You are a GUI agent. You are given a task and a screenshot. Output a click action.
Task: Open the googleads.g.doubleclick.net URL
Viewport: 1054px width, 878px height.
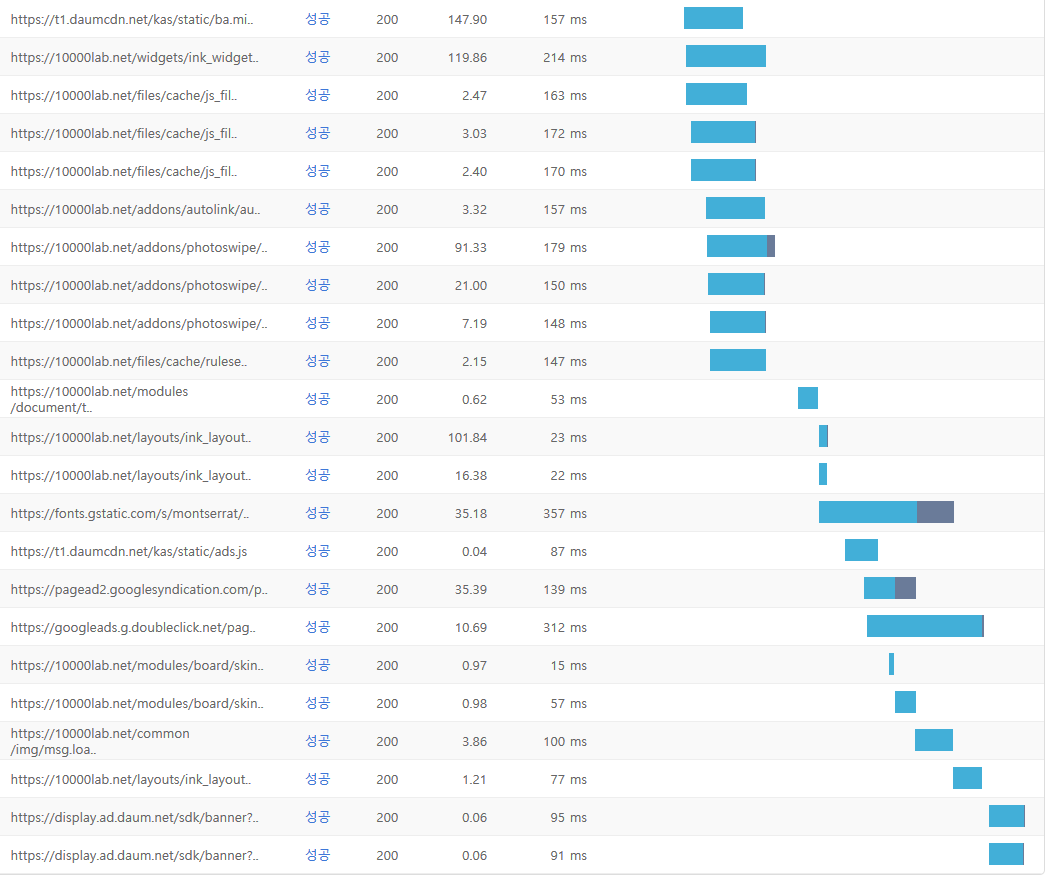pos(133,627)
